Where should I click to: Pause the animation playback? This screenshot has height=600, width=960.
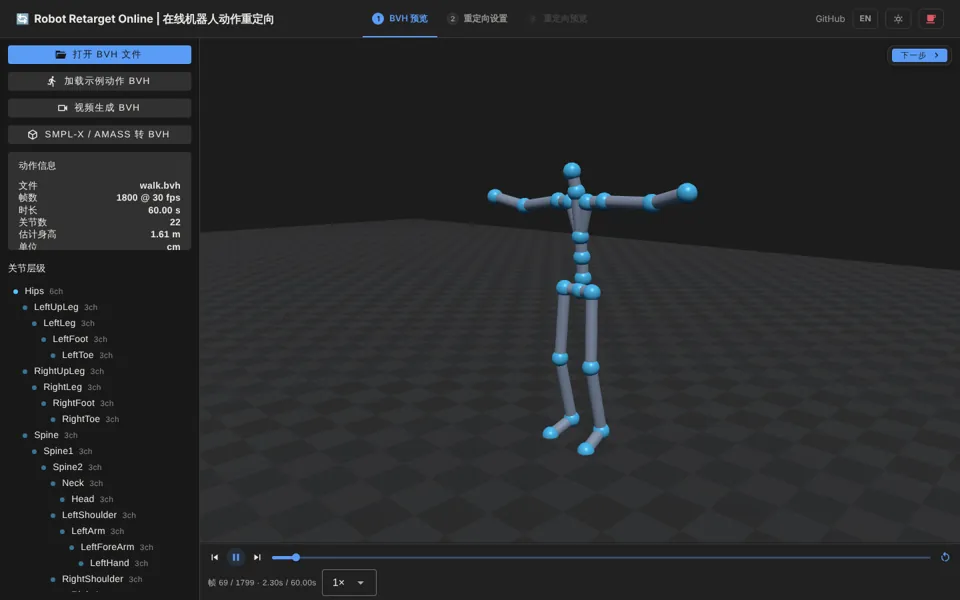(236, 557)
